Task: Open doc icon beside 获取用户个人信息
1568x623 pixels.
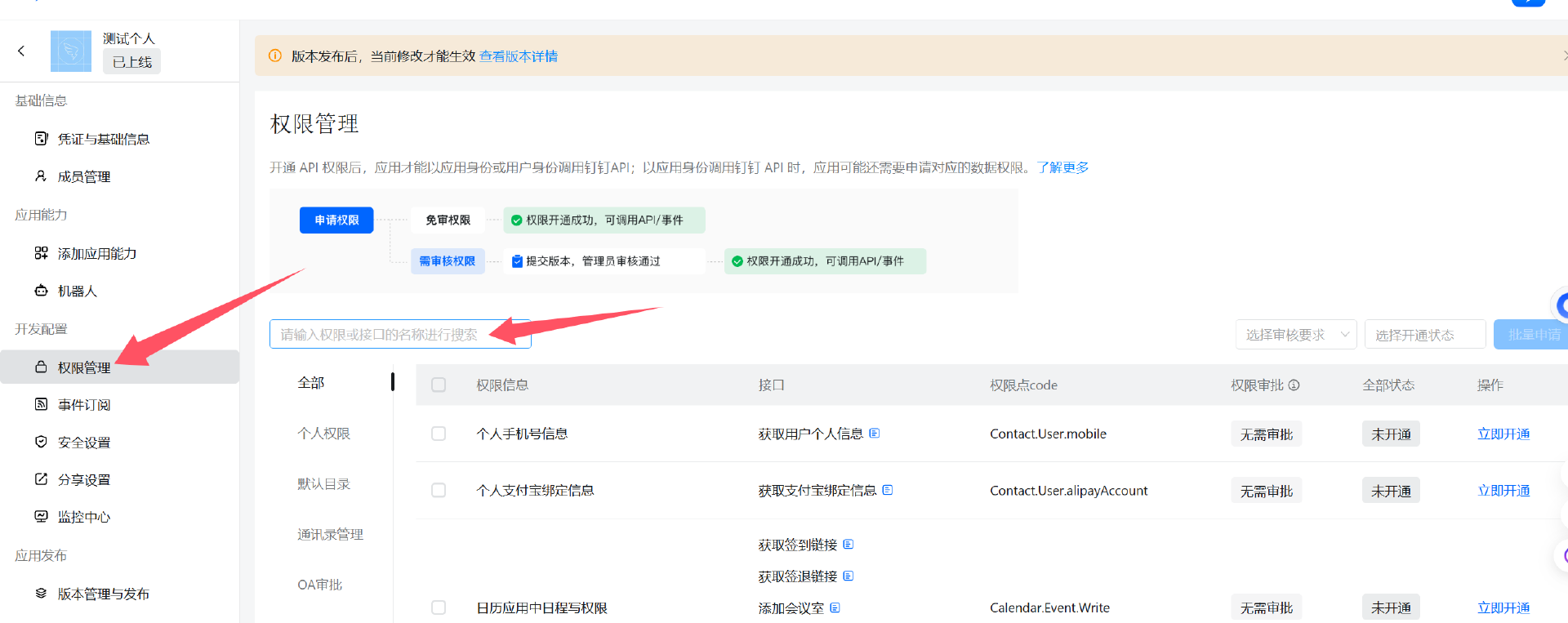Action: pyautogui.click(x=875, y=434)
